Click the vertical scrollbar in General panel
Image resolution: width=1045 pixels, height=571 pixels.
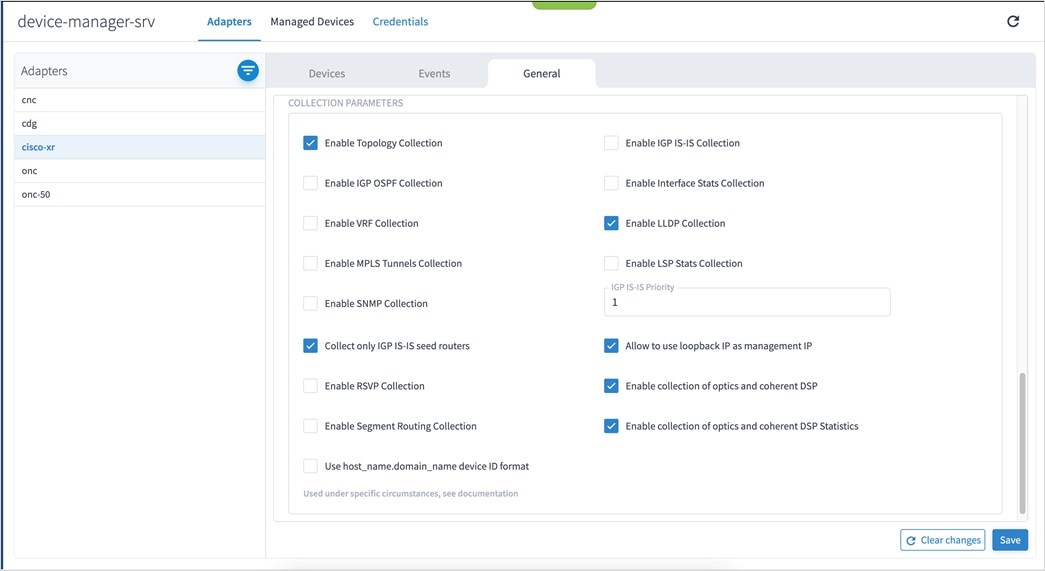(x=1021, y=440)
